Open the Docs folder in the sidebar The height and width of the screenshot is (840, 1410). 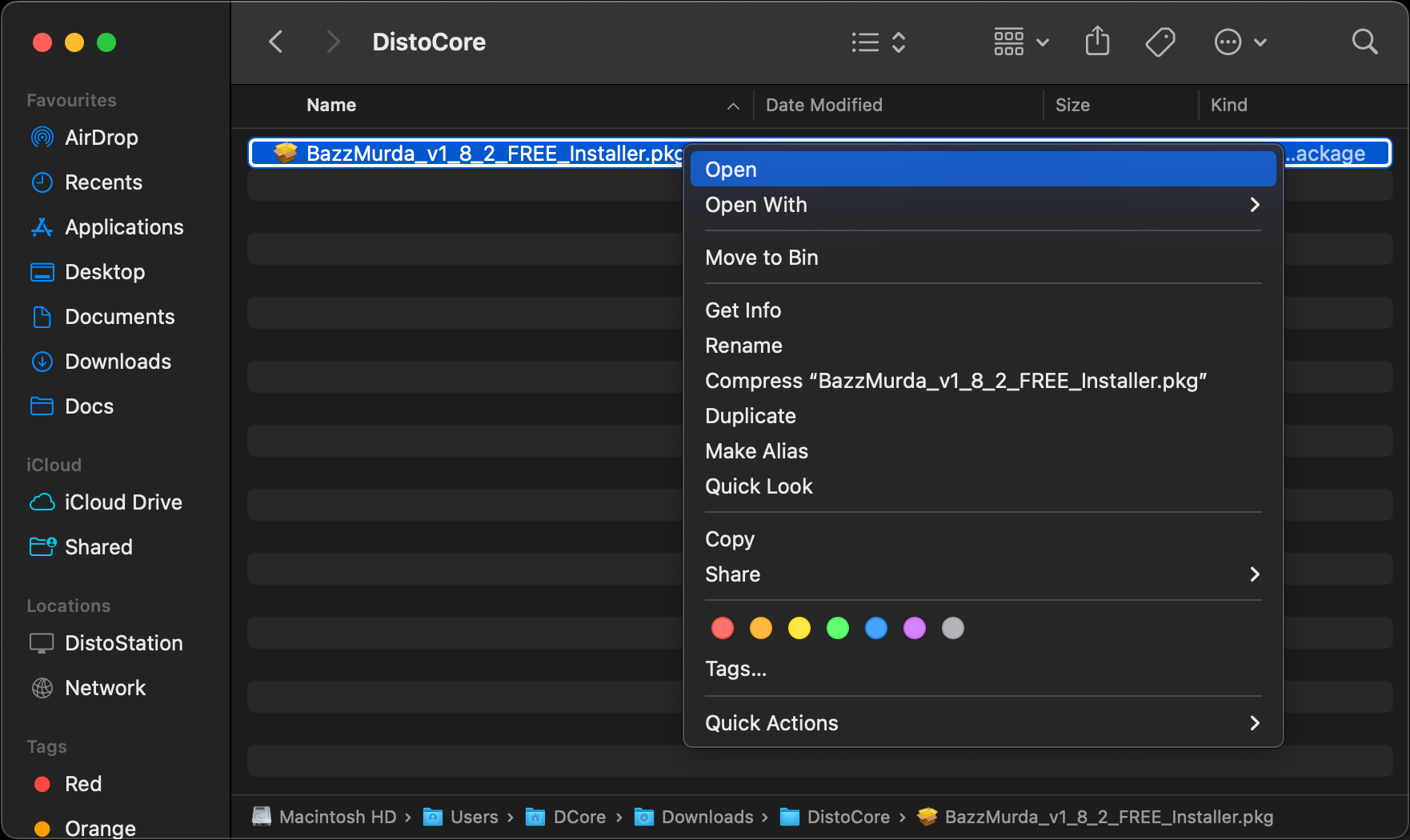tap(72, 406)
